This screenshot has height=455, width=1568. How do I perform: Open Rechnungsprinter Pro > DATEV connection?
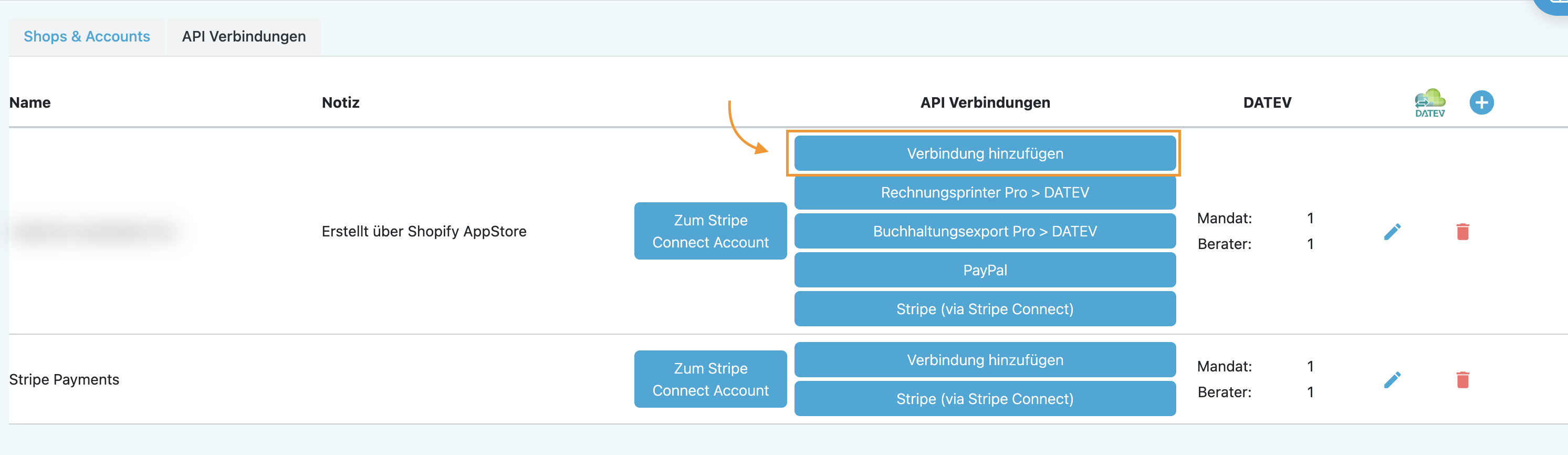(984, 192)
